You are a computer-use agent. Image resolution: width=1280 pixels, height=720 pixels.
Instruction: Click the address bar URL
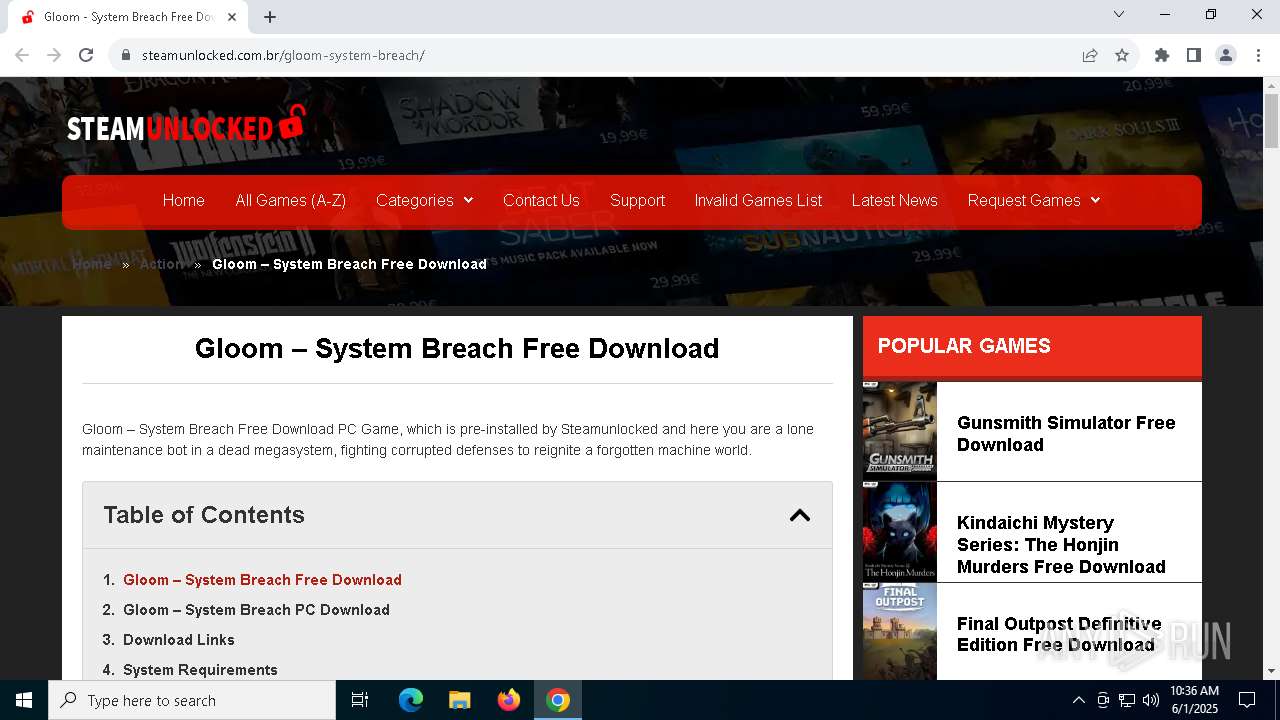click(x=283, y=55)
